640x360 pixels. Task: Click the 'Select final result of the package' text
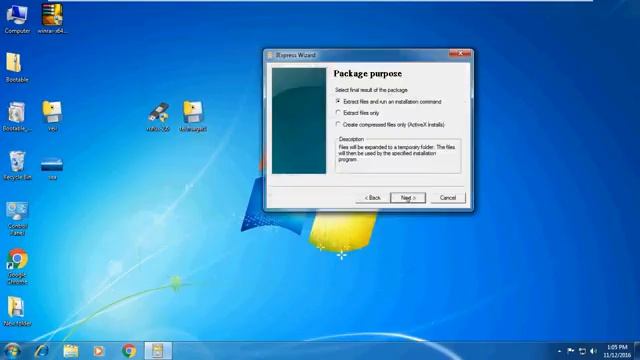click(371, 89)
